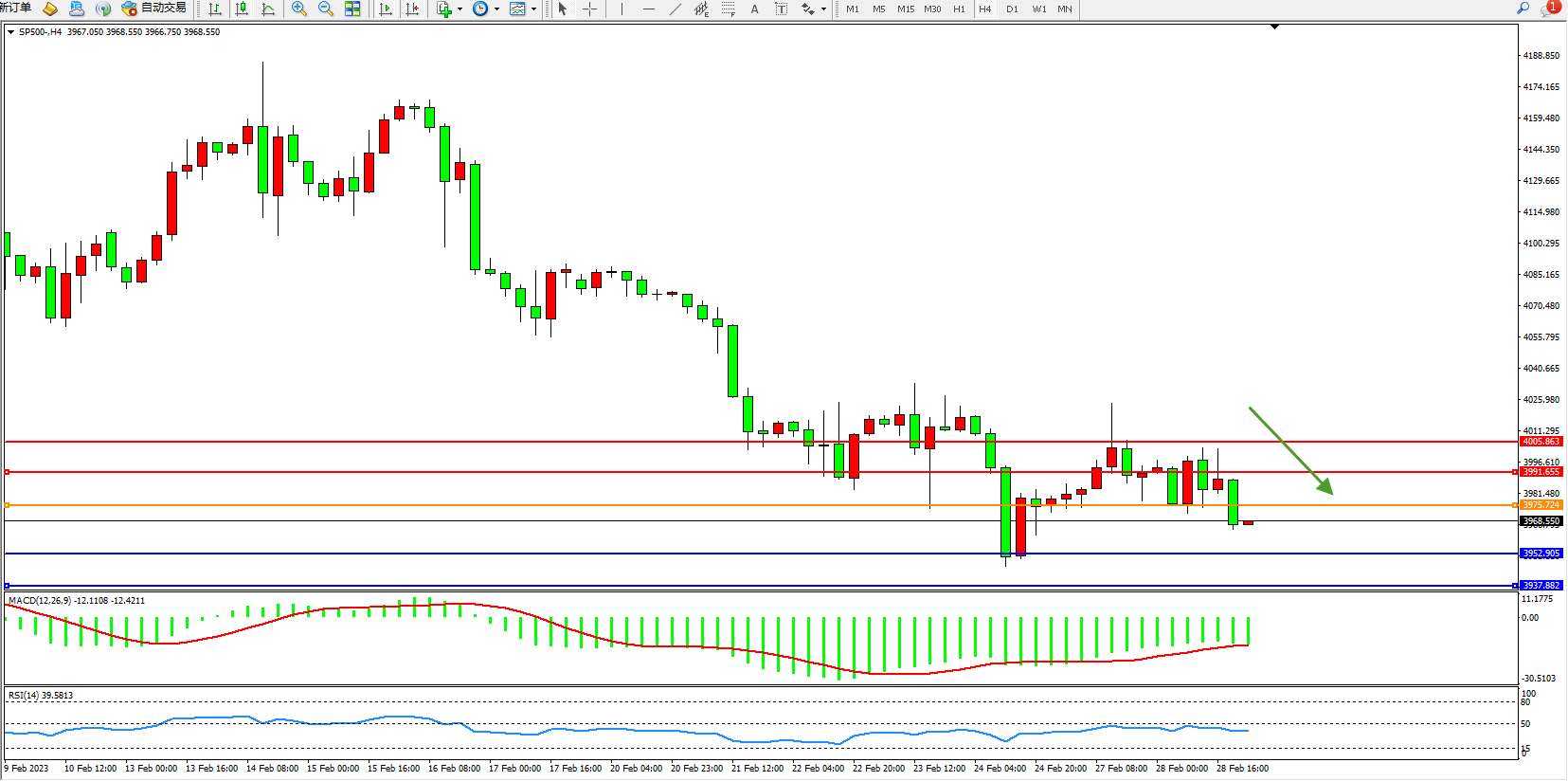Viewport: 1568px width, 781px height.
Task: Open the search magnifier in the top right
Action: (1523, 9)
